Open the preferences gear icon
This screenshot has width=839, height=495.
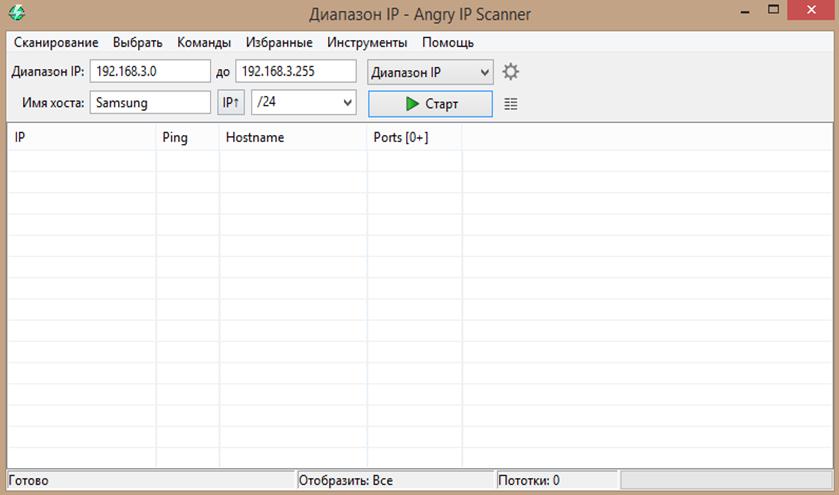(510, 72)
